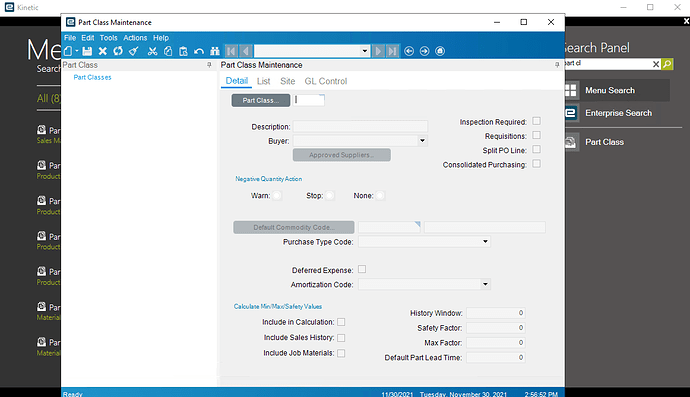
Task: Click the Max Factor field
Action: (x=495, y=343)
